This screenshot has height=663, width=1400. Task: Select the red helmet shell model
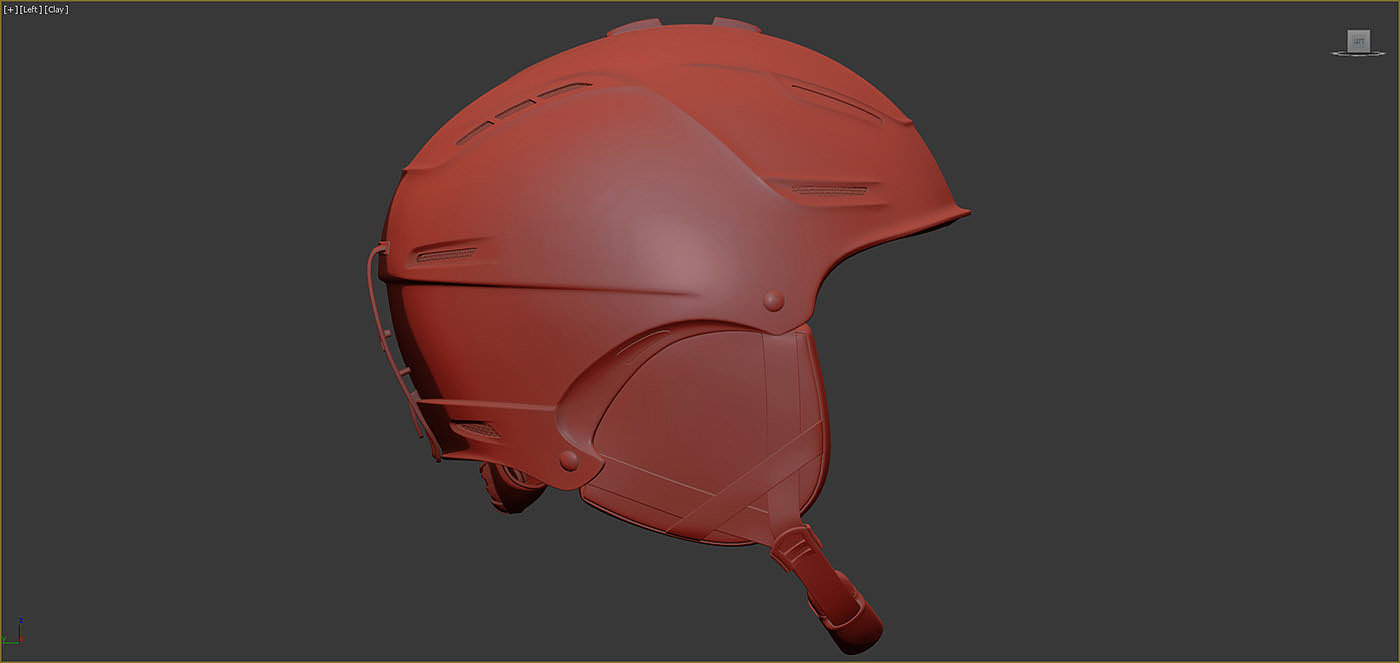tap(640, 230)
